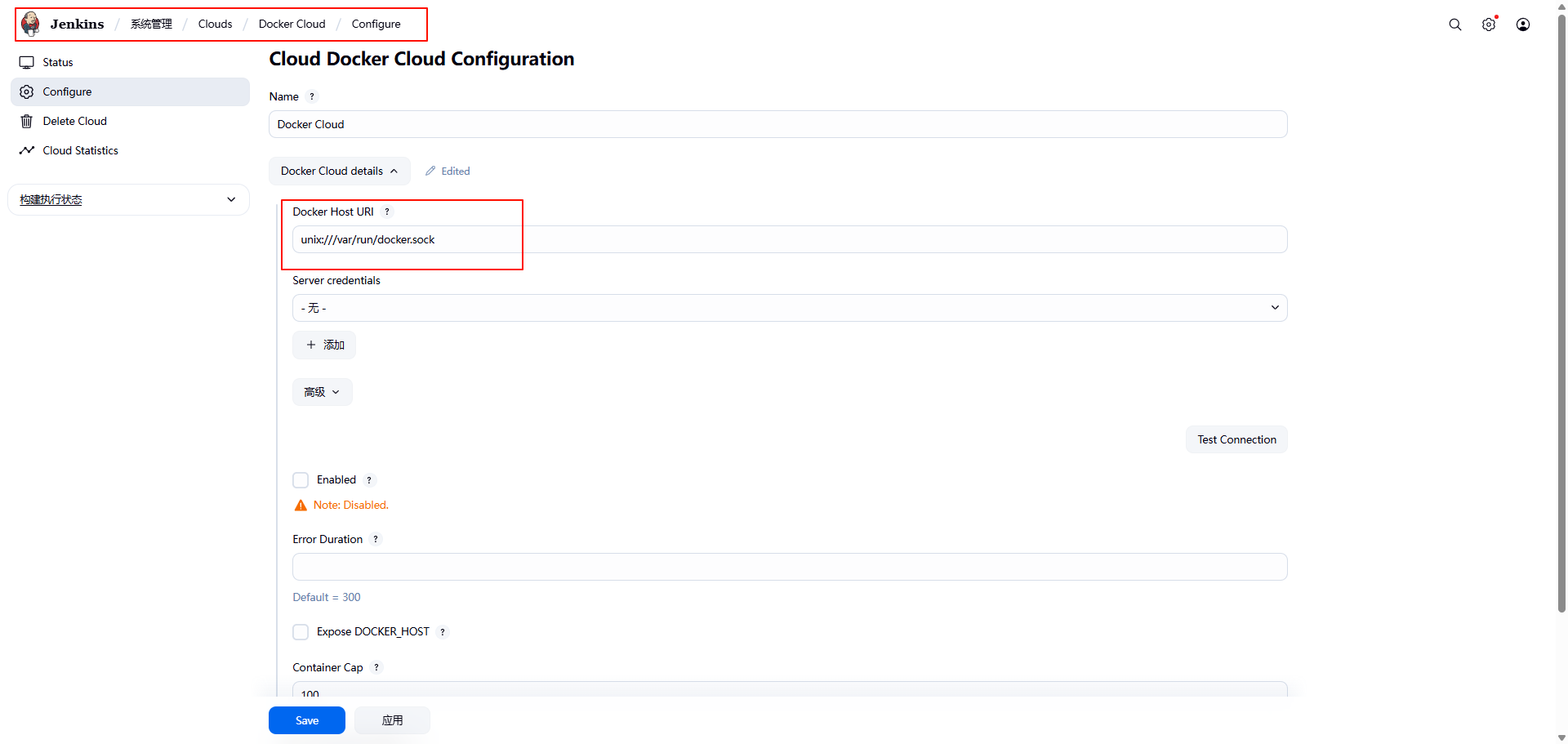Click the help icon next to Container Cap
The width and height of the screenshot is (1568, 744).
coord(376,667)
